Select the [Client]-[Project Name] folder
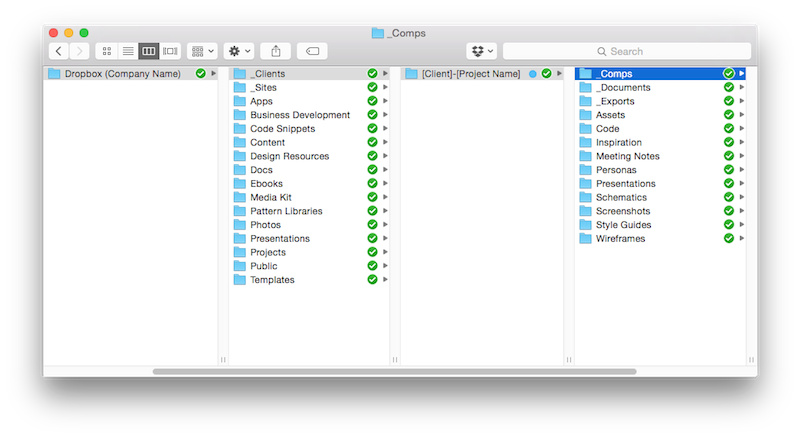 pyautogui.click(x=470, y=73)
